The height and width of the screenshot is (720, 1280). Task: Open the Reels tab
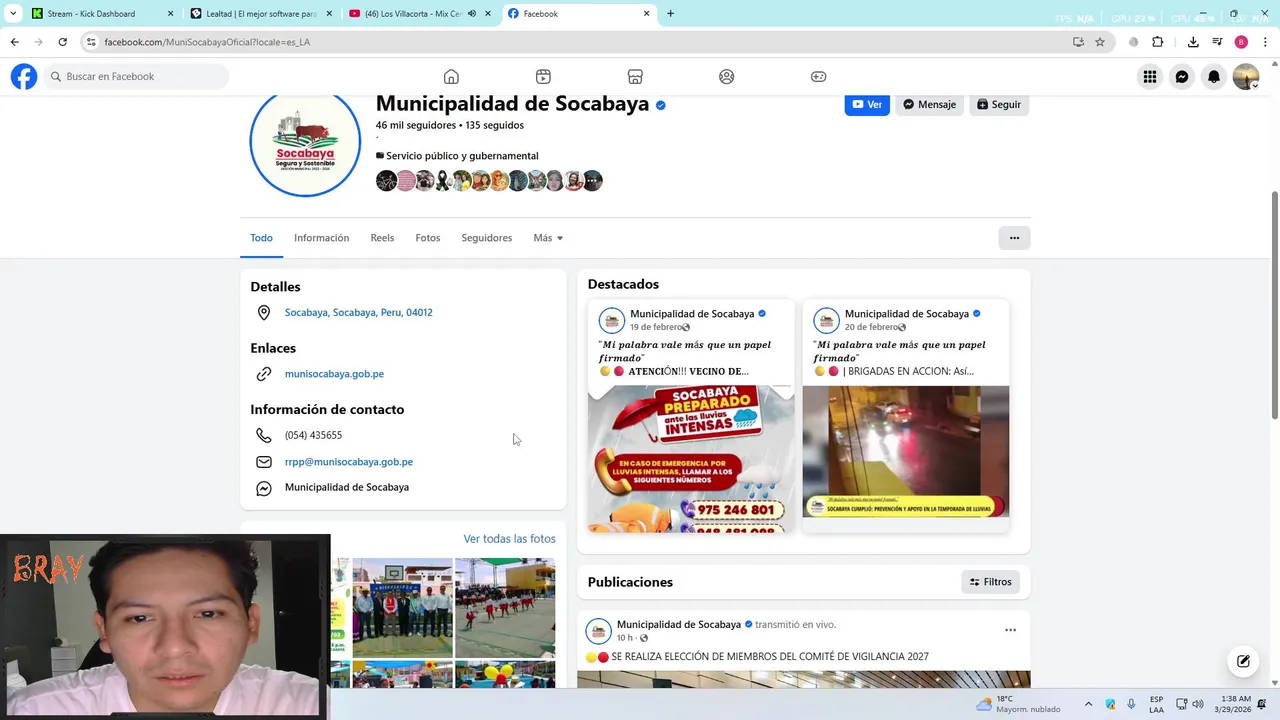382,238
